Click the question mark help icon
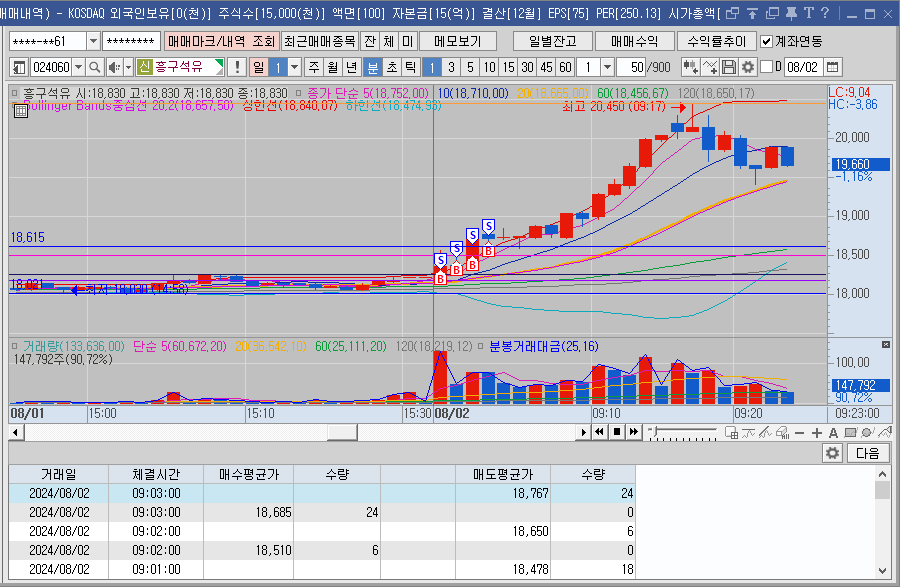This screenshot has height=587, width=900. click(x=825, y=13)
